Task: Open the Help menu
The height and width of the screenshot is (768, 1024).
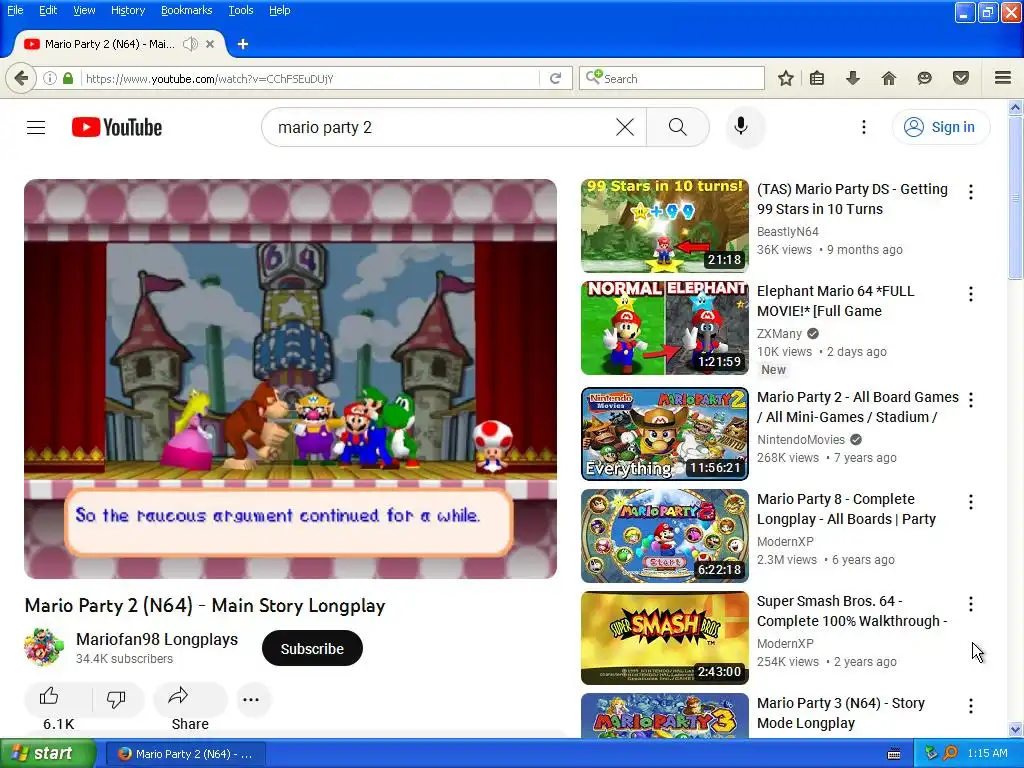Action: coord(280,10)
